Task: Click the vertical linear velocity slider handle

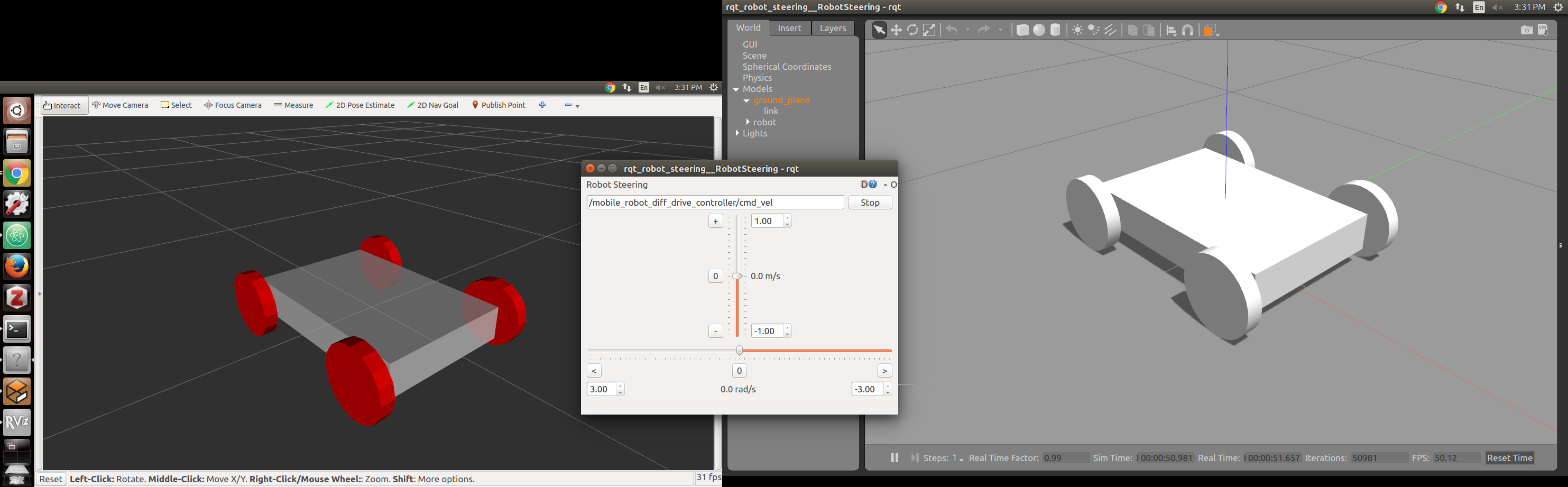Action: point(737,277)
